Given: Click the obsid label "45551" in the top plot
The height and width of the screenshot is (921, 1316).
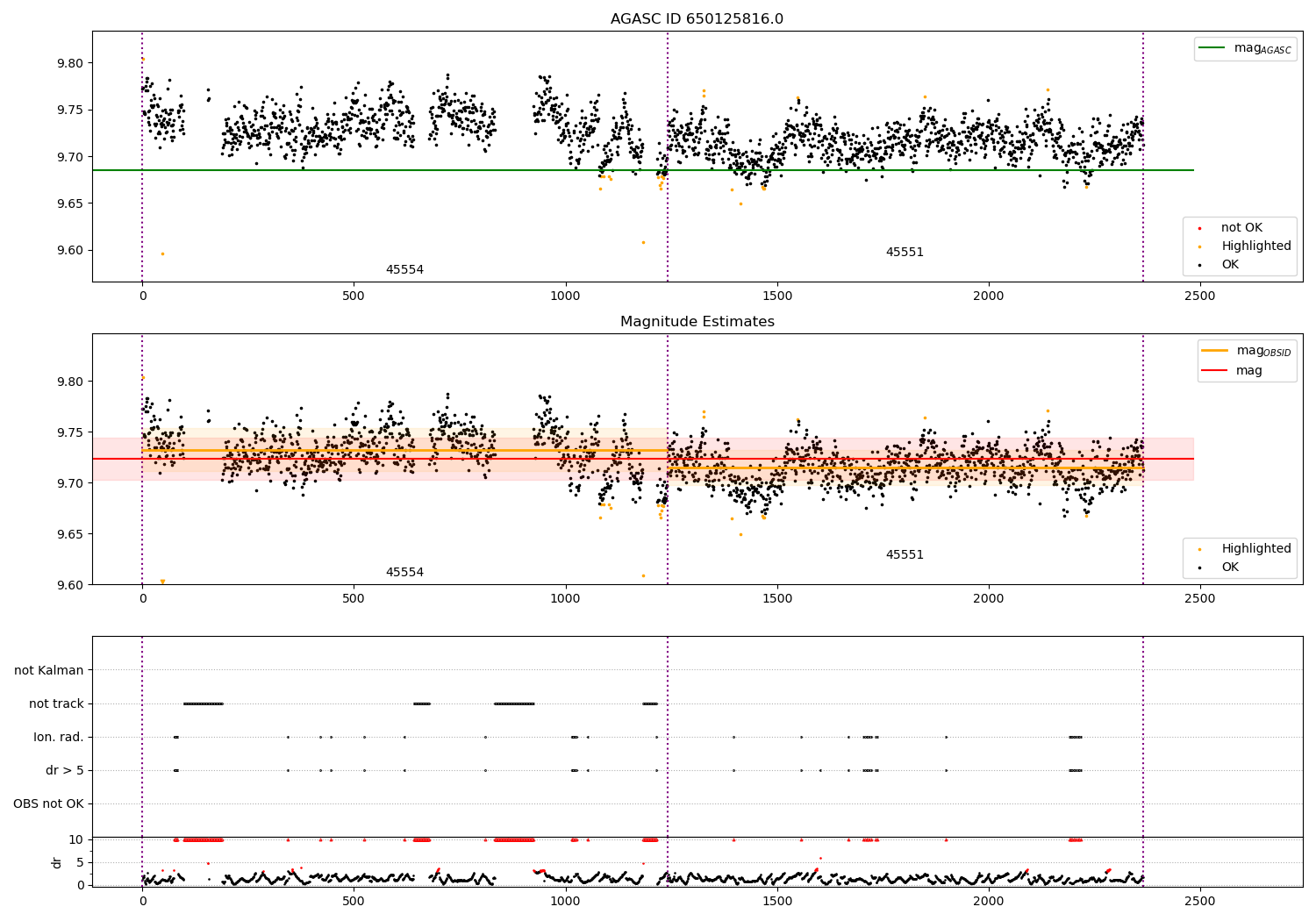Looking at the screenshot, I should (x=905, y=253).
